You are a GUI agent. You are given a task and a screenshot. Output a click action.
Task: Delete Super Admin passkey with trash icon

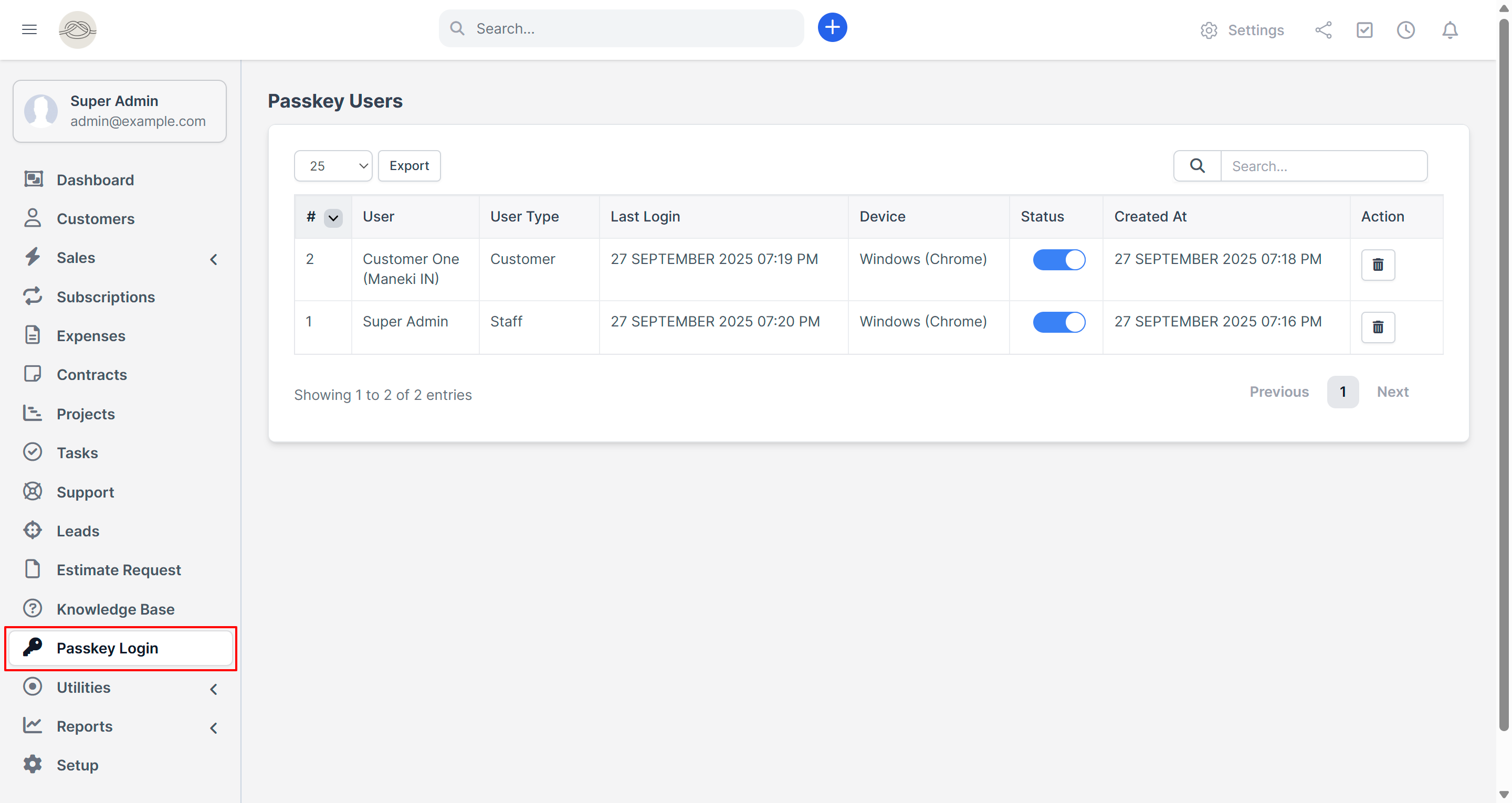[x=1377, y=327]
